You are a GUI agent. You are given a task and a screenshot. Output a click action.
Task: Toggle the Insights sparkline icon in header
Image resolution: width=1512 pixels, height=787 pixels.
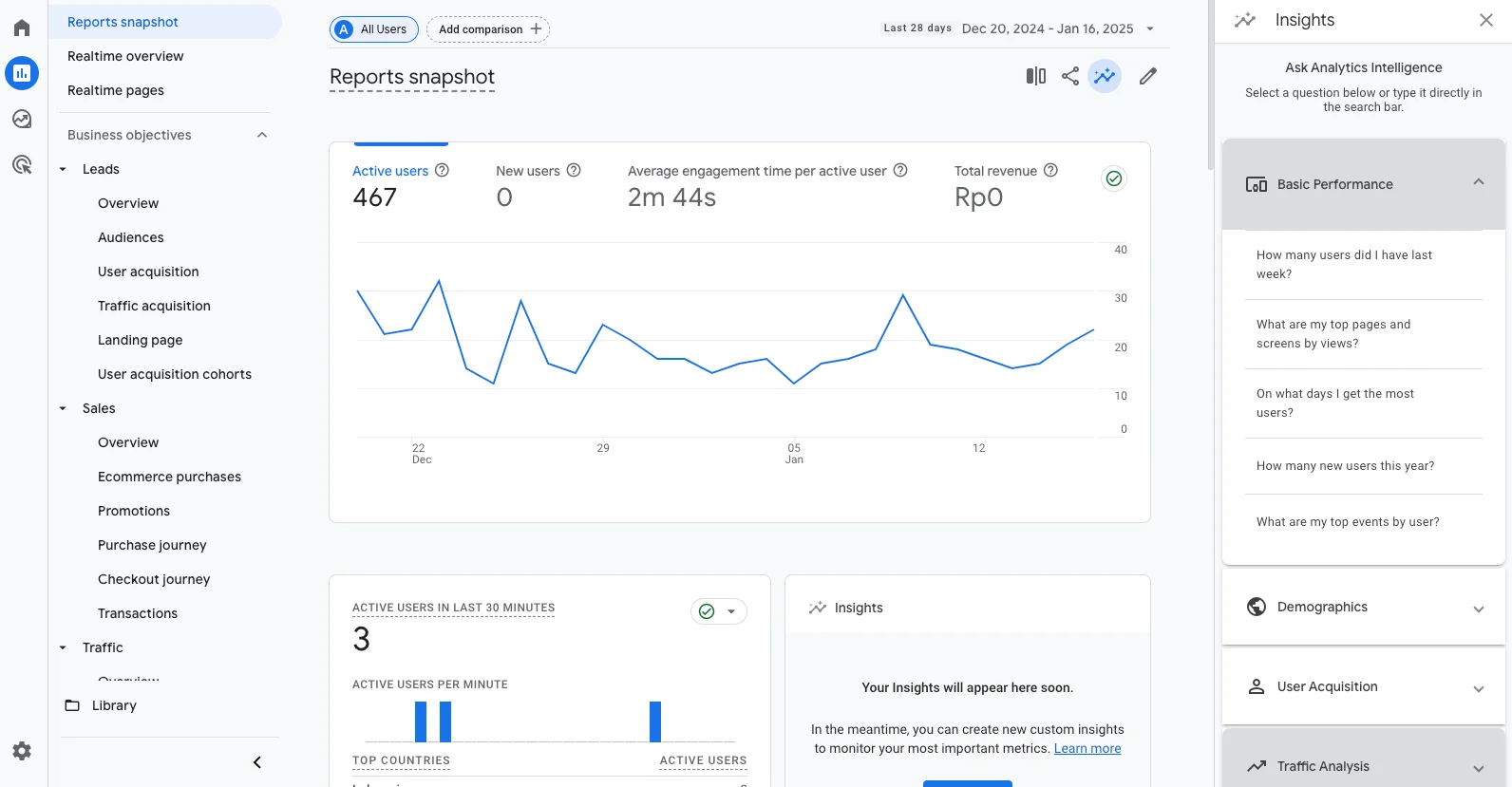pos(1105,76)
